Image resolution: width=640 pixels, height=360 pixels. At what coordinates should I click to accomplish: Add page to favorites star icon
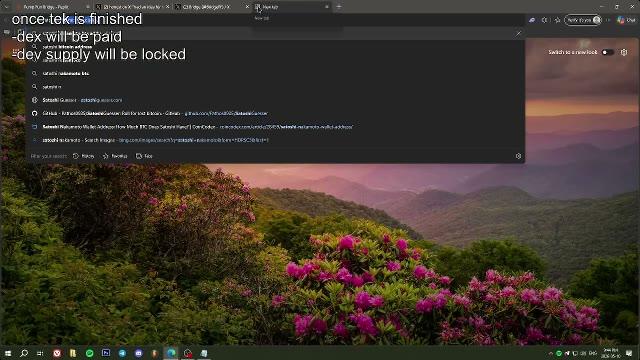[x=558, y=20]
